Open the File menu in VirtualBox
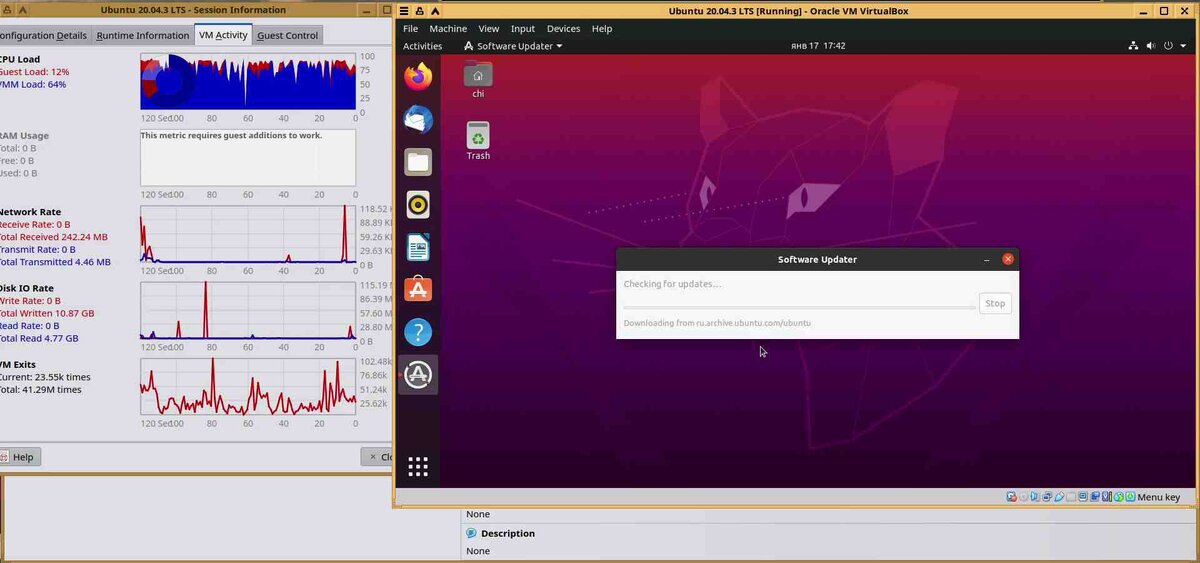The width and height of the screenshot is (1200, 563). 410,29
